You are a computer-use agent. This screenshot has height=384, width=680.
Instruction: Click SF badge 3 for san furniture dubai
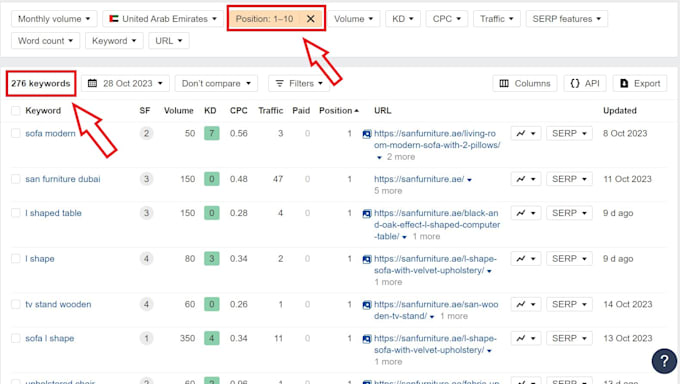click(x=146, y=179)
